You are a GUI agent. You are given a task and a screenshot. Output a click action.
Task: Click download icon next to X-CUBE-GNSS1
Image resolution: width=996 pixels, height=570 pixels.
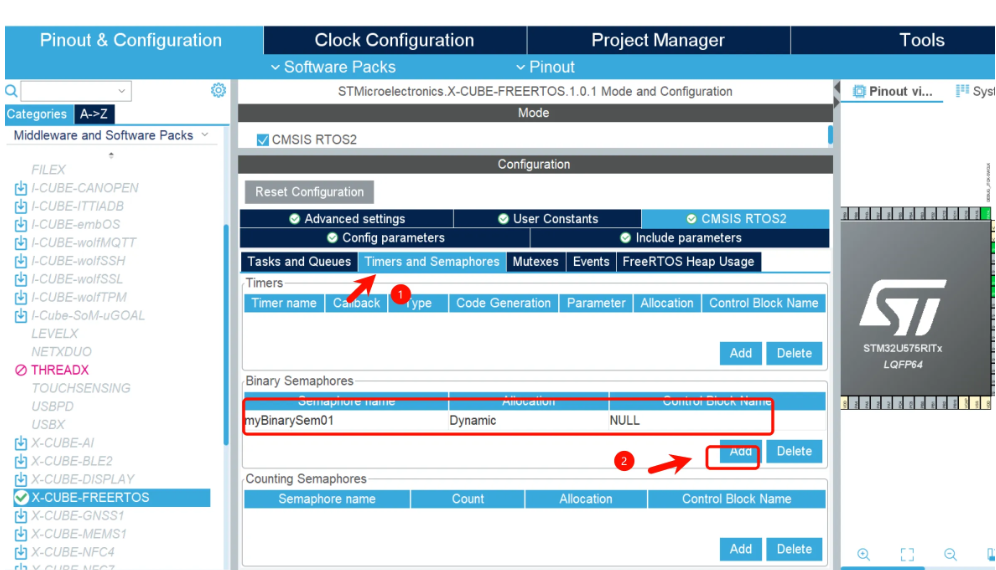pyautogui.click(x=21, y=516)
